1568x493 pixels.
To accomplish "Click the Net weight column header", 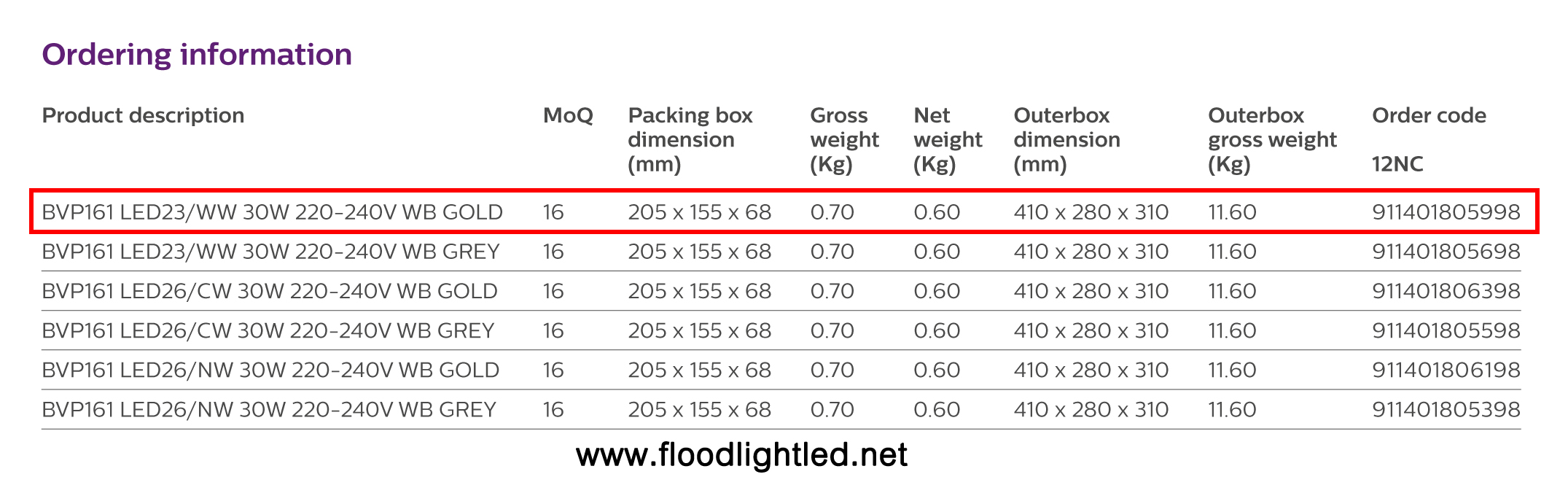I will click(x=948, y=139).
